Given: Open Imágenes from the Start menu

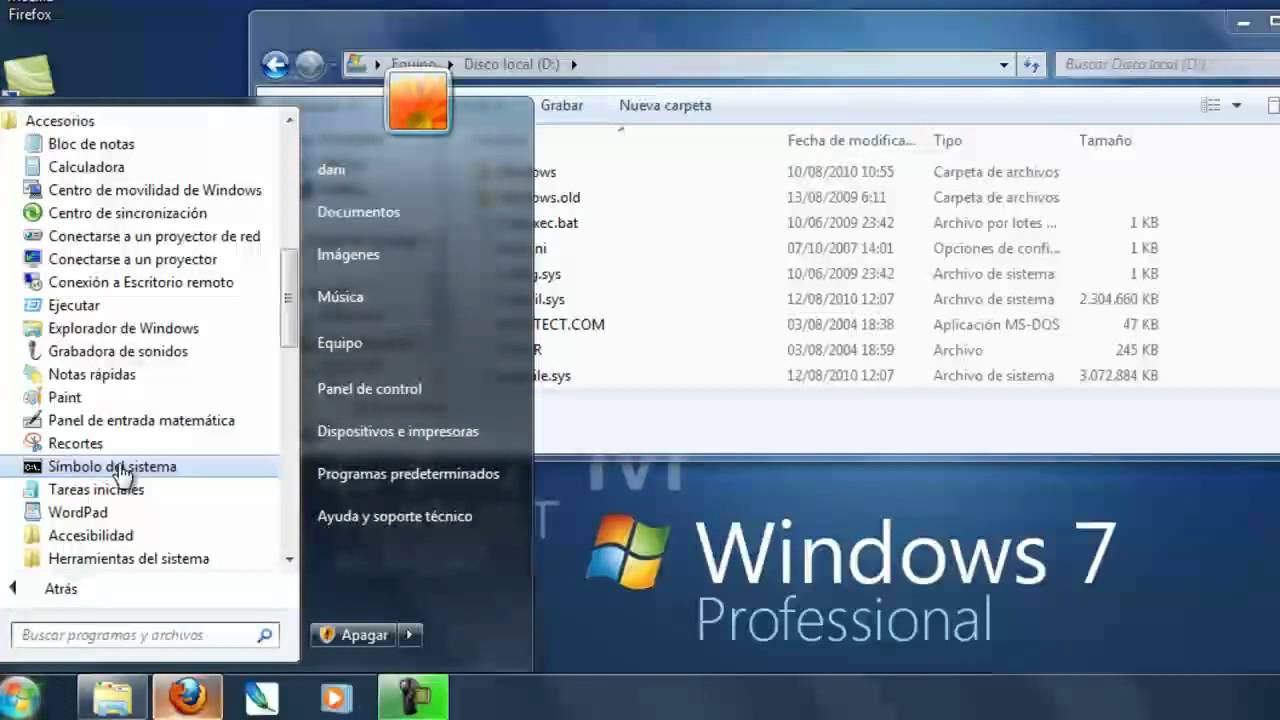Looking at the screenshot, I should (348, 254).
